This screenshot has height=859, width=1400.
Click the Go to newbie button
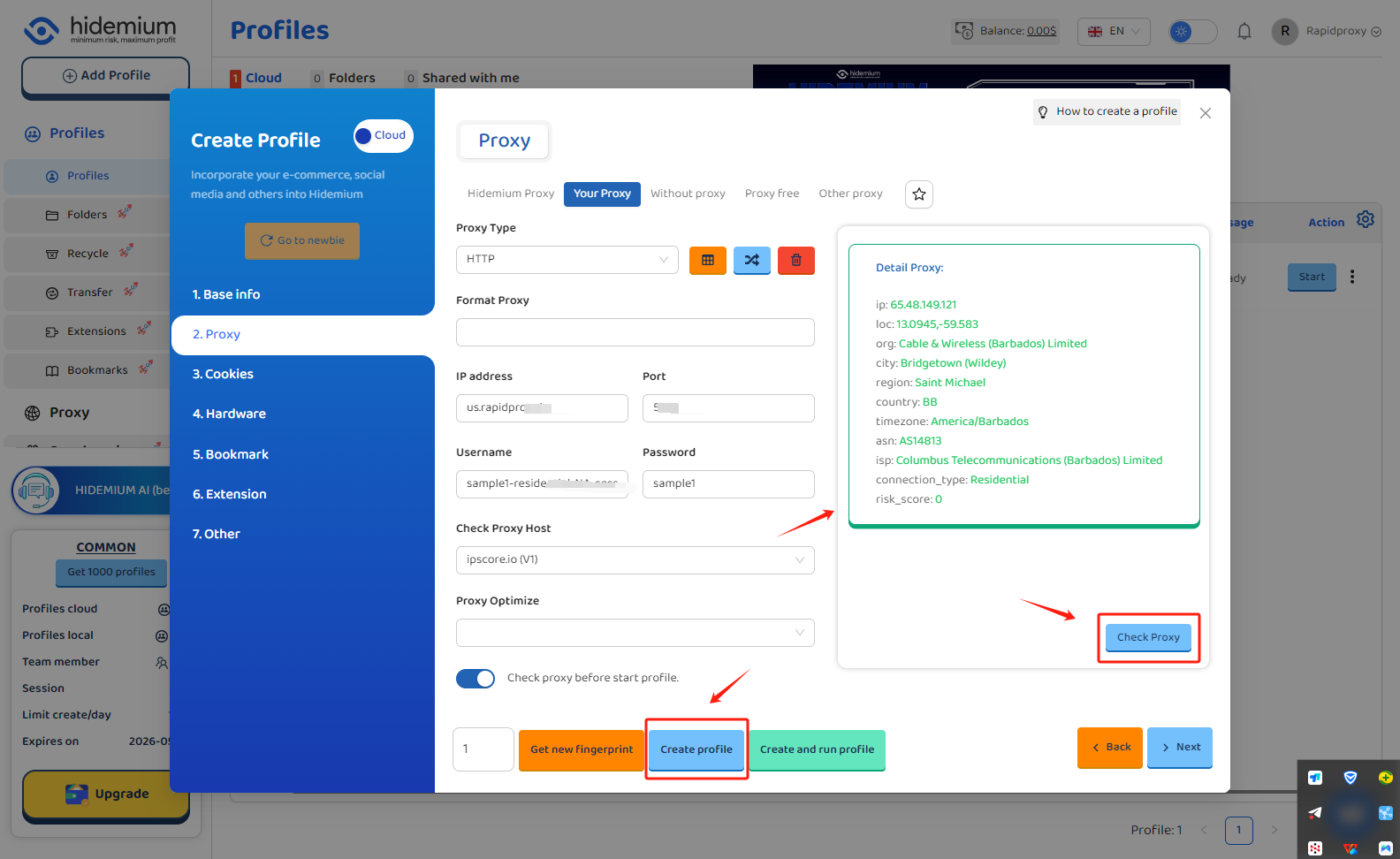[302, 240]
